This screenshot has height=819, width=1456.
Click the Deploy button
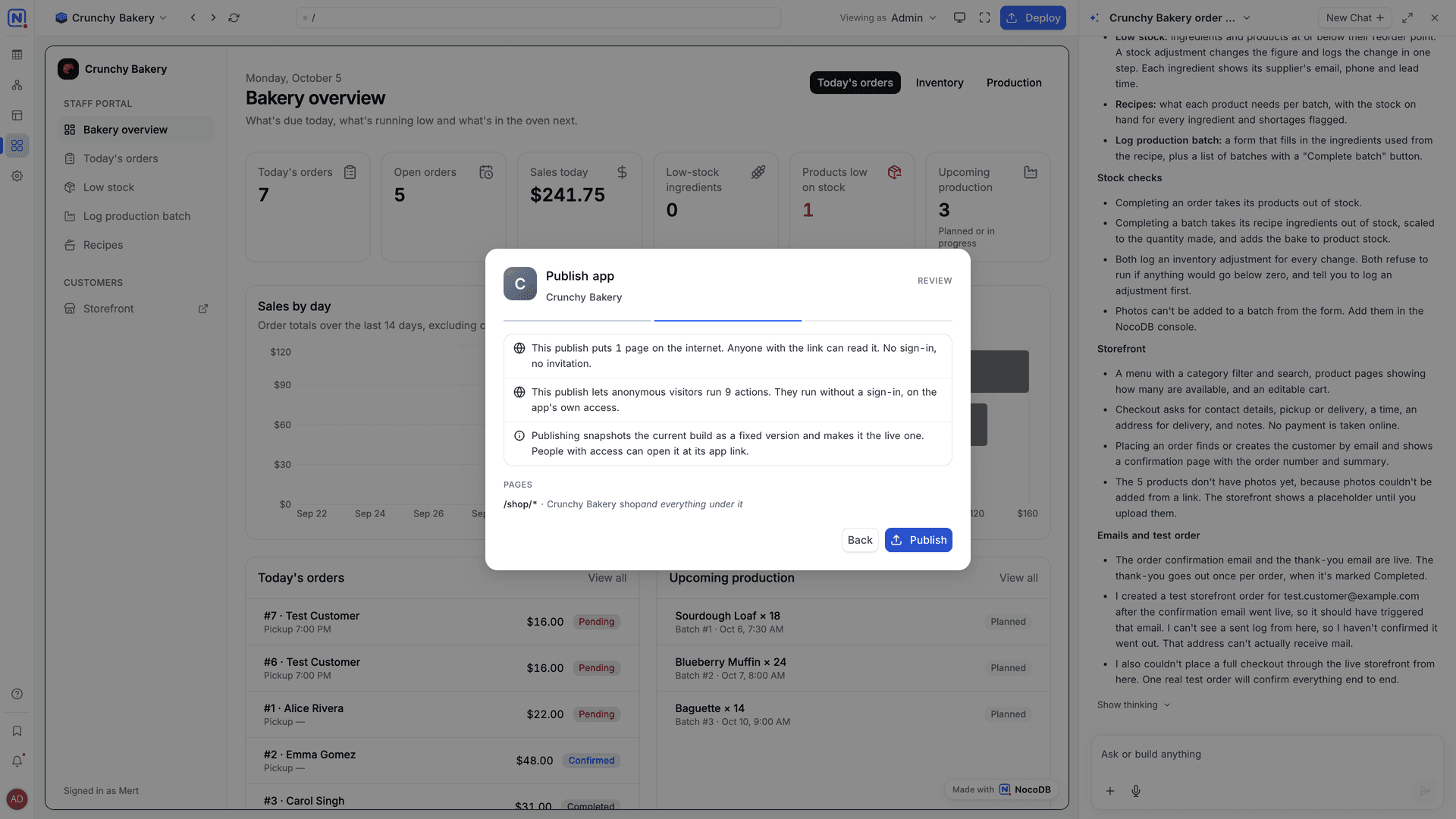click(x=1033, y=17)
